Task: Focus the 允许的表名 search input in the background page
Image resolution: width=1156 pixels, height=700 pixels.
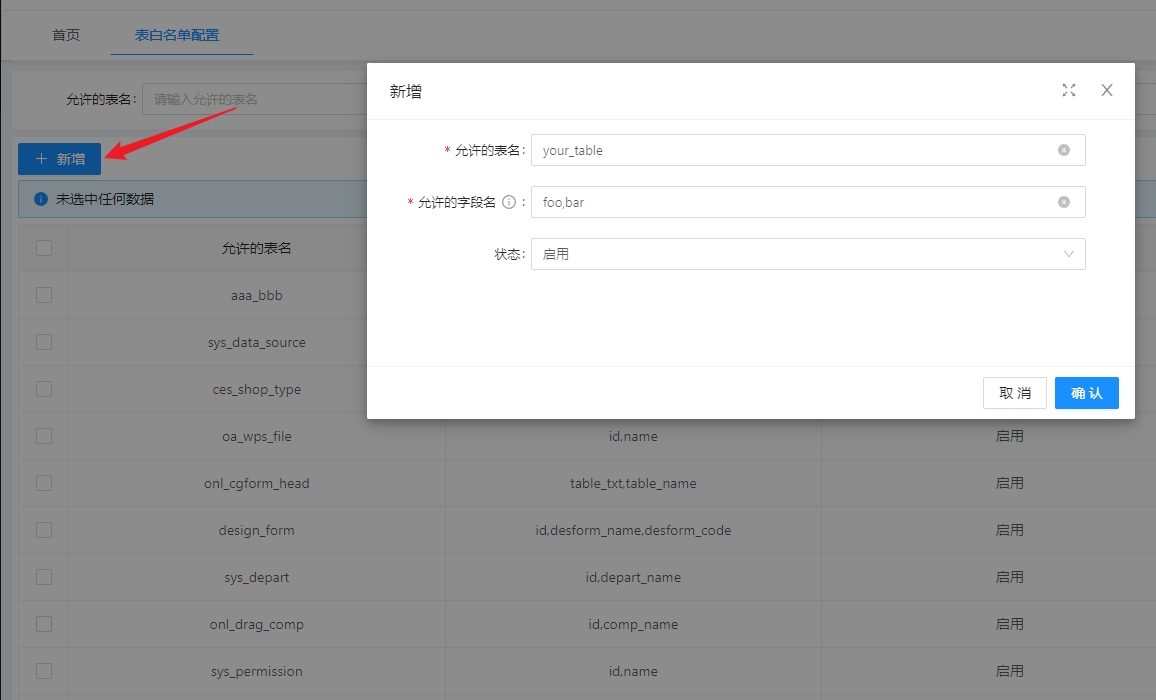Action: (x=255, y=99)
